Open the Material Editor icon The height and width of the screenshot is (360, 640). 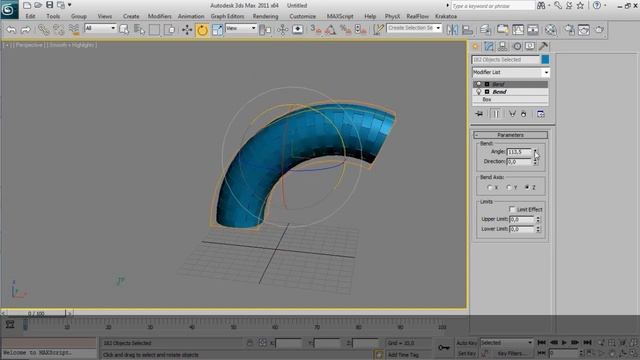pyautogui.click(x=550, y=29)
